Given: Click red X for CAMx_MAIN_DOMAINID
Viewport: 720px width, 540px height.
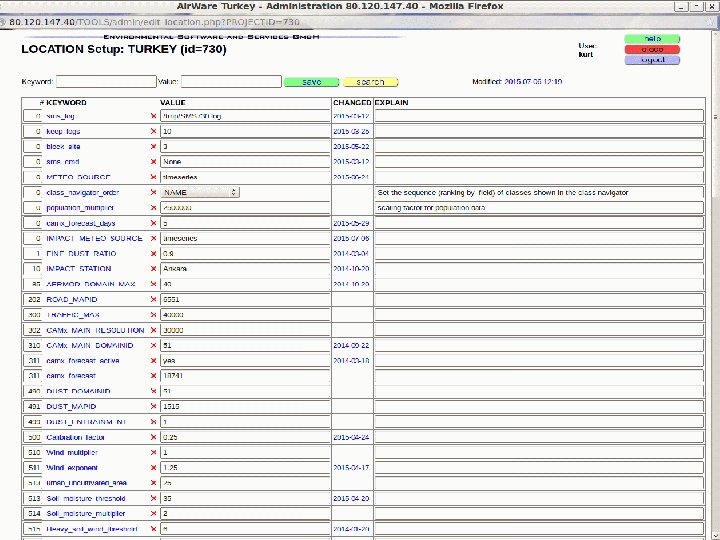Looking at the screenshot, I should click(x=153, y=345).
